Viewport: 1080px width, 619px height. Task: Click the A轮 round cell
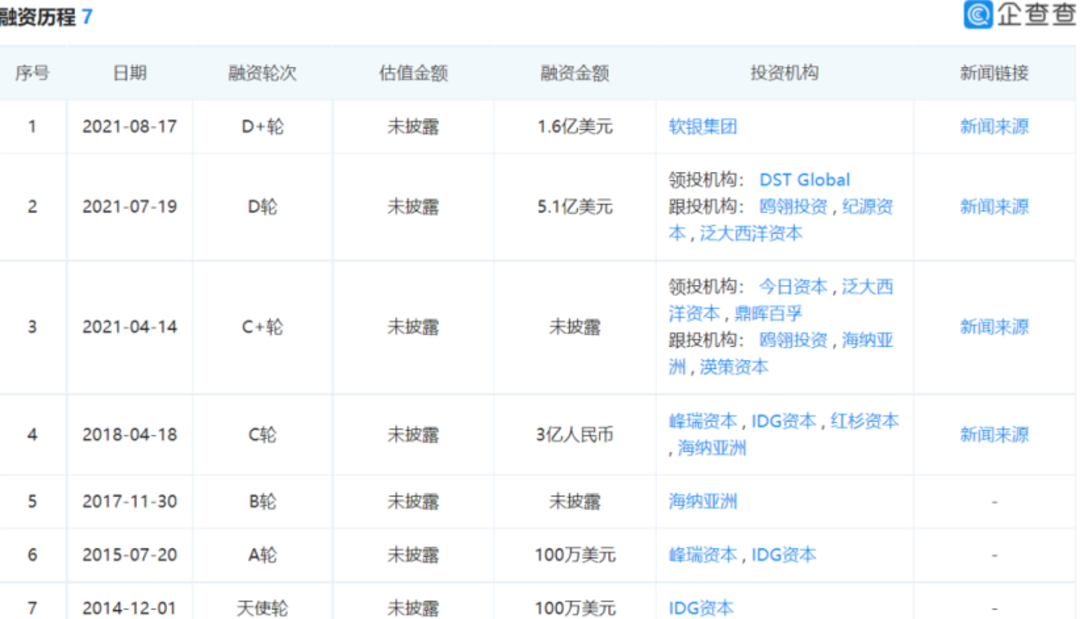(262, 555)
